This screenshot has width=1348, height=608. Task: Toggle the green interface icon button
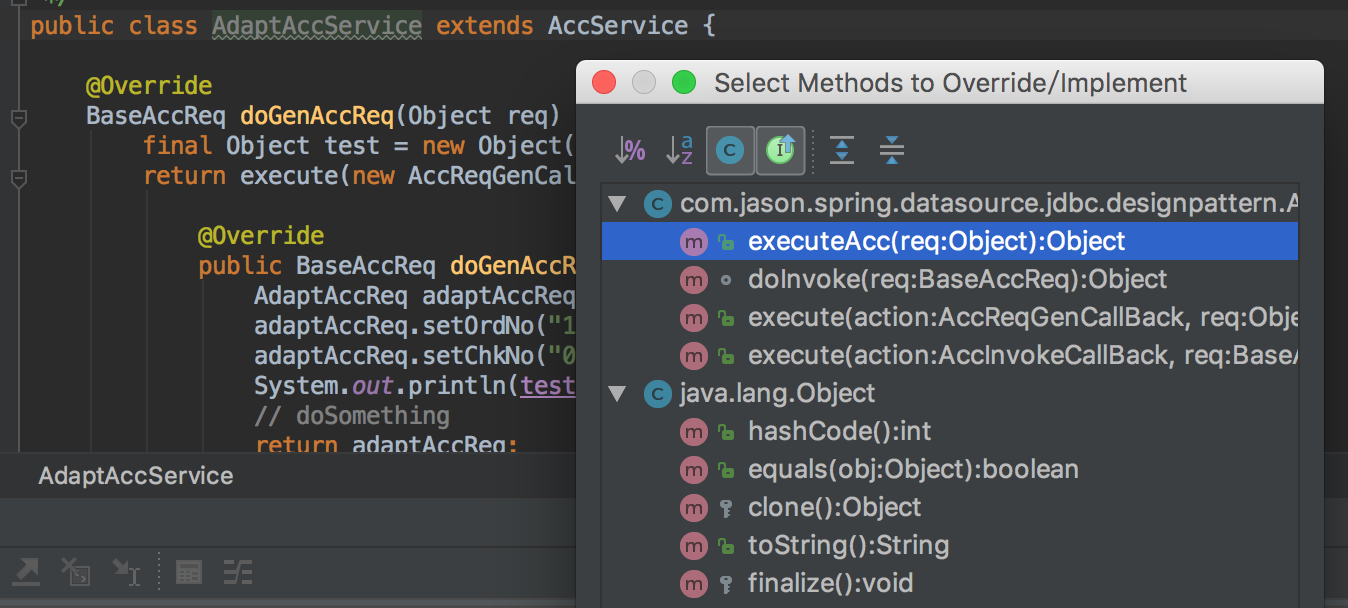(x=780, y=151)
